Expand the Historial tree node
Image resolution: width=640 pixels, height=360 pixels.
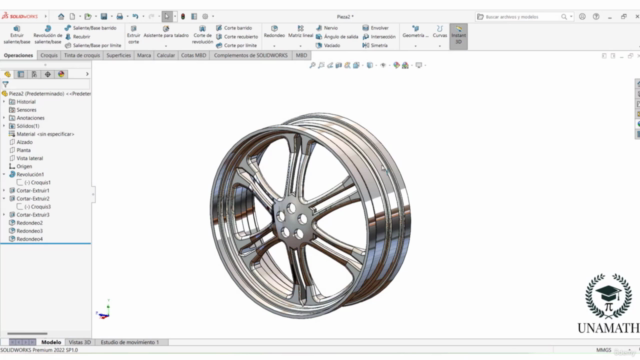coord(4,102)
